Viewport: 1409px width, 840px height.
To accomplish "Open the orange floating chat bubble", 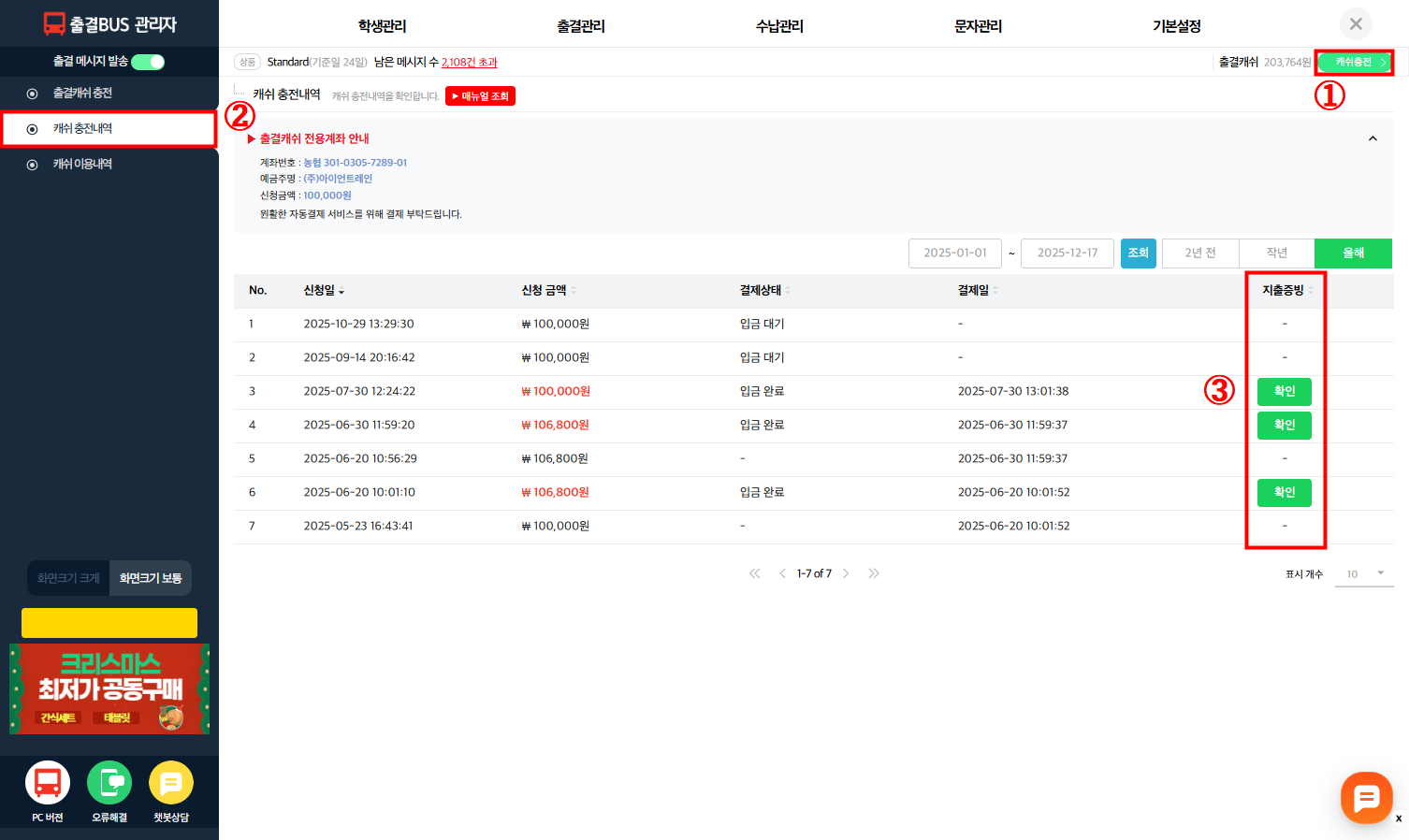I will (1366, 797).
